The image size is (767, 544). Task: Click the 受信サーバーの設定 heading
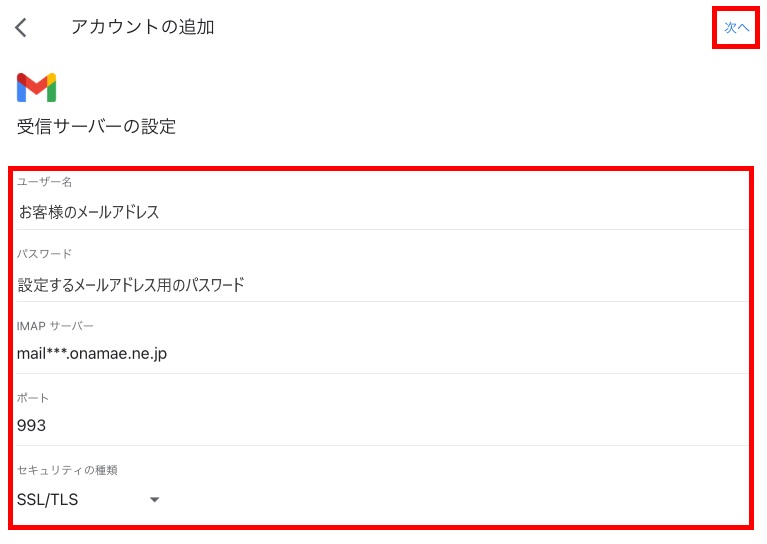tap(96, 127)
